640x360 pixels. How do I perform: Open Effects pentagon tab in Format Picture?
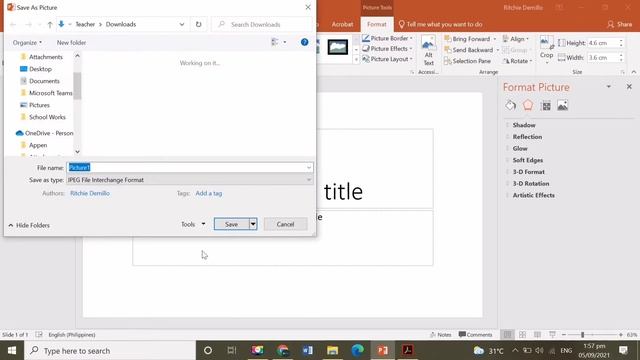[x=528, y=105]
